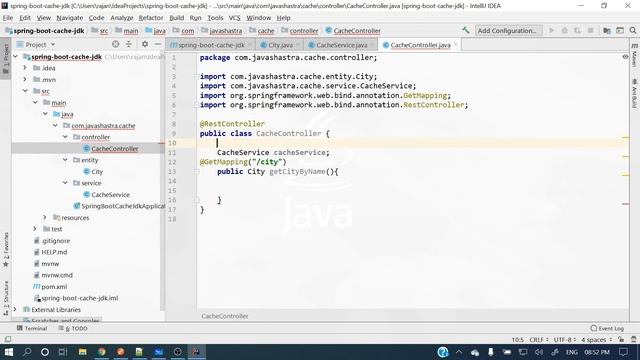Viewport: 640px width, 360px height.
Task: Click the Build project hammer icon
Action: [x=465, y=30]
